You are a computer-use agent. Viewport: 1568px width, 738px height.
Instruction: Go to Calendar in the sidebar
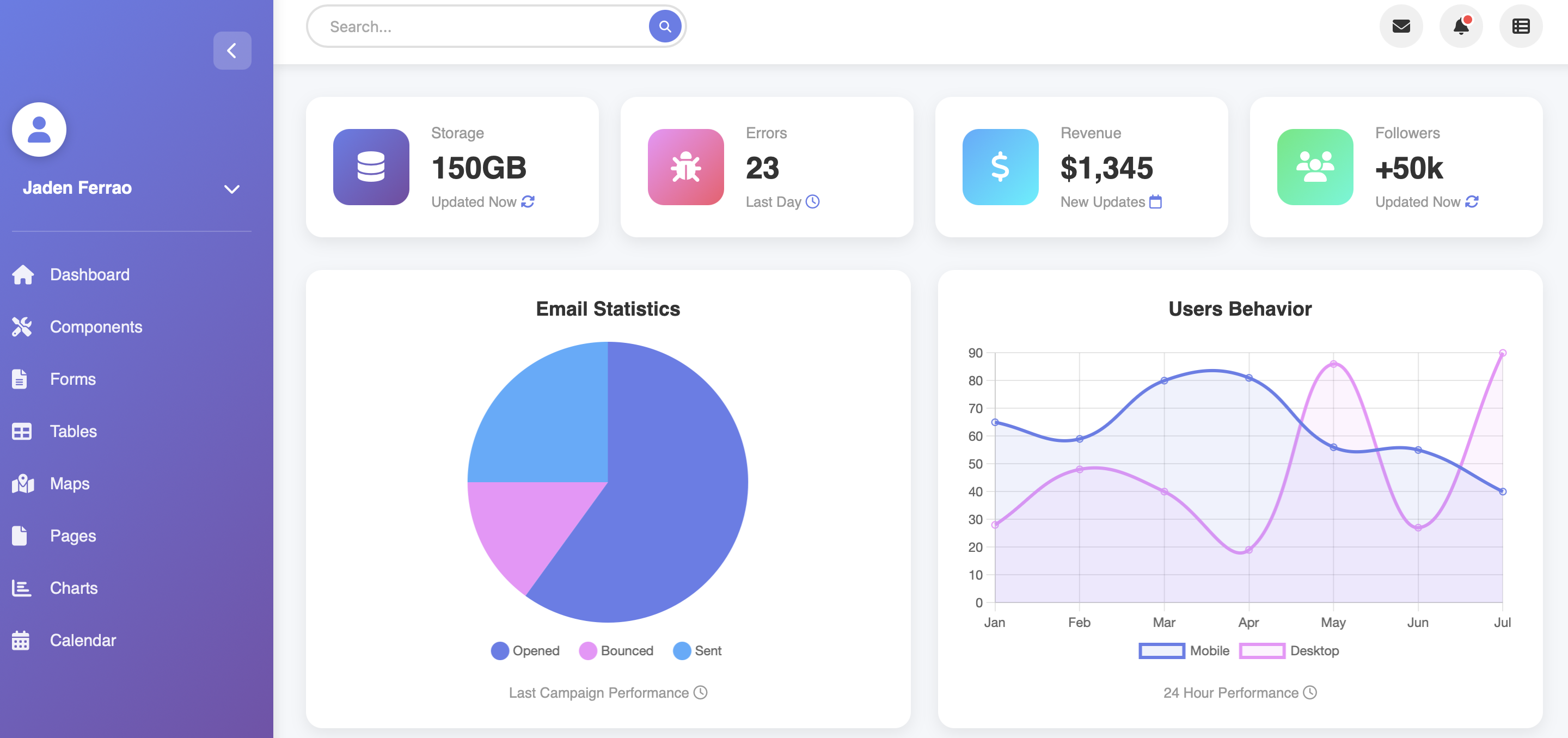tap(82, 640)
